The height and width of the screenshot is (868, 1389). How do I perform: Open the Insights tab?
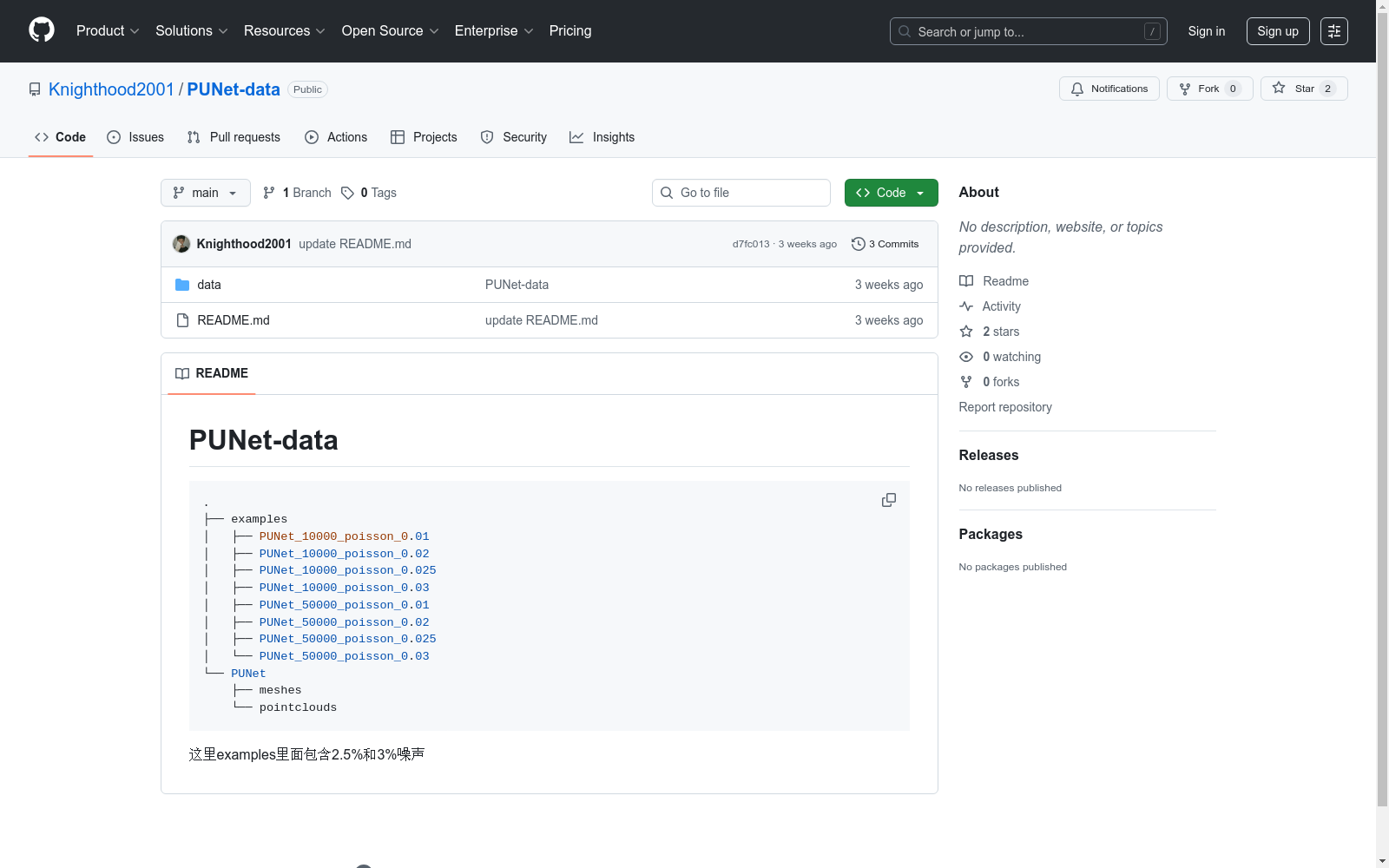pyautogui.click(x=602, y=137)
